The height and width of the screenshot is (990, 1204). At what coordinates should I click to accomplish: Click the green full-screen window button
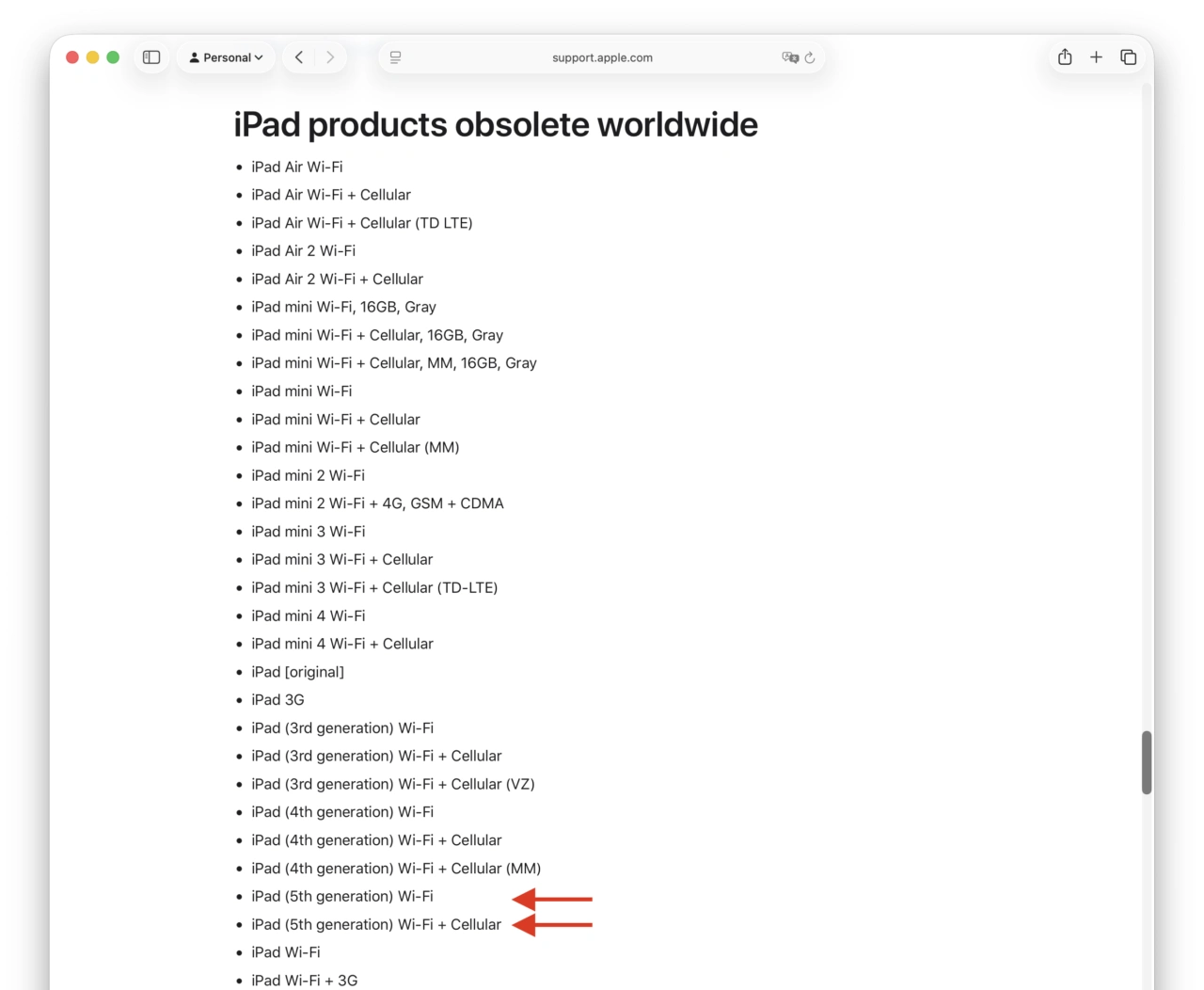[113, 57]
